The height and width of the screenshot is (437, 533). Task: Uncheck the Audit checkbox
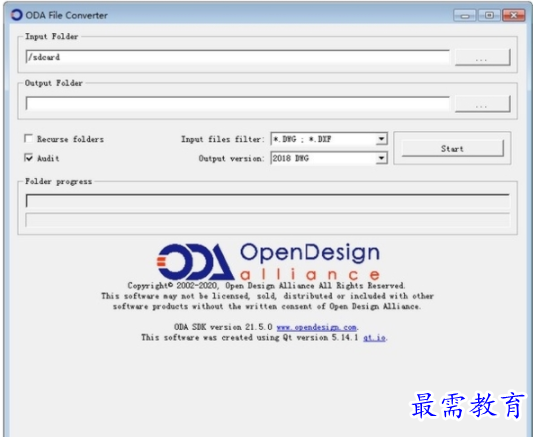click(x=29, y=158)
